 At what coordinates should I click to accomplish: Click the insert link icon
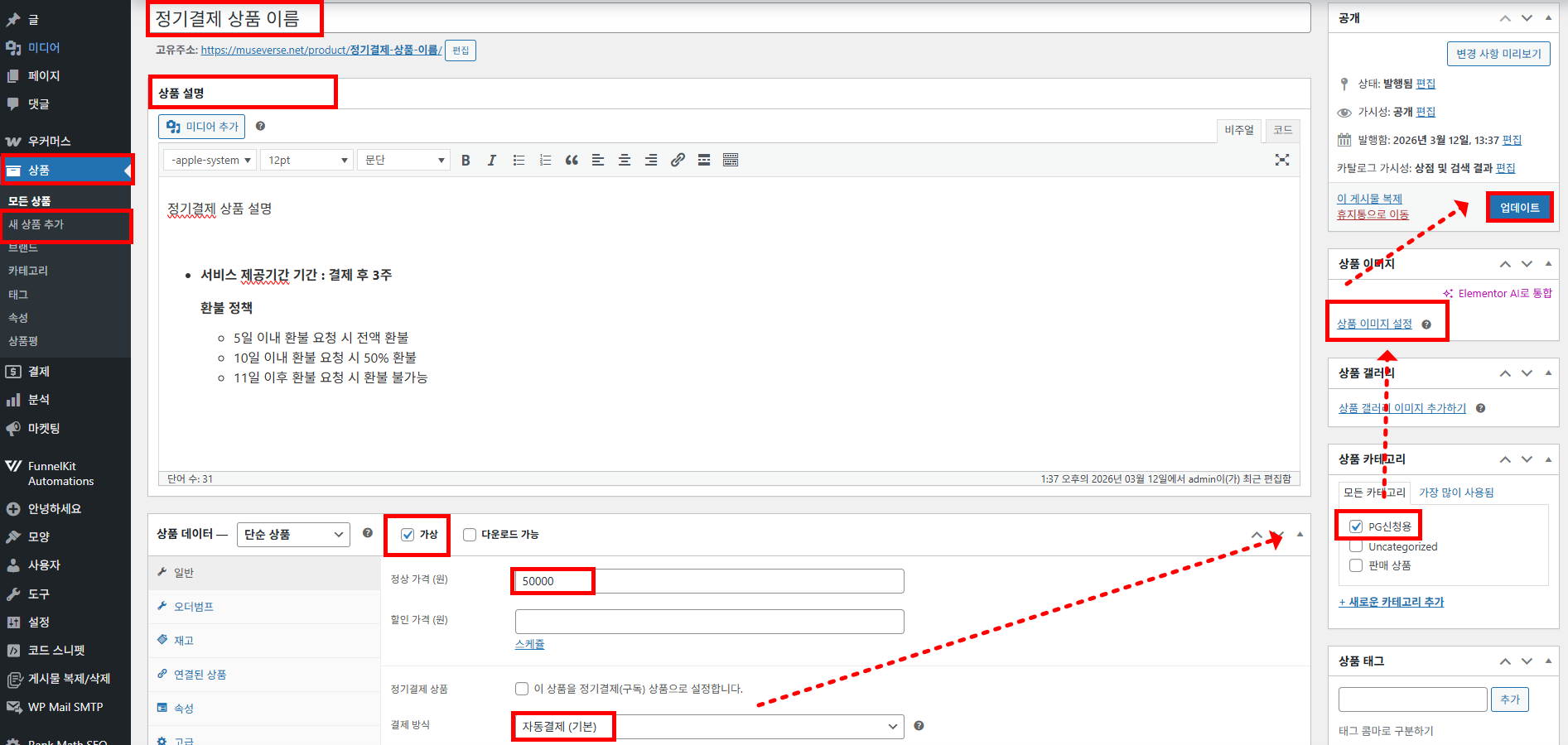pos(678,161)
